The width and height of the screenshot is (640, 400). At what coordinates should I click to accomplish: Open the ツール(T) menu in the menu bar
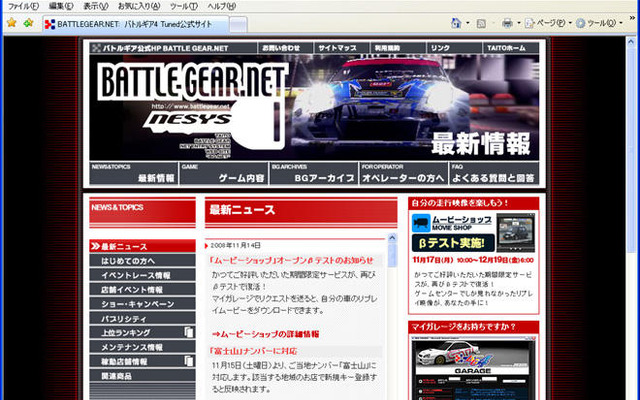(183, 6)
